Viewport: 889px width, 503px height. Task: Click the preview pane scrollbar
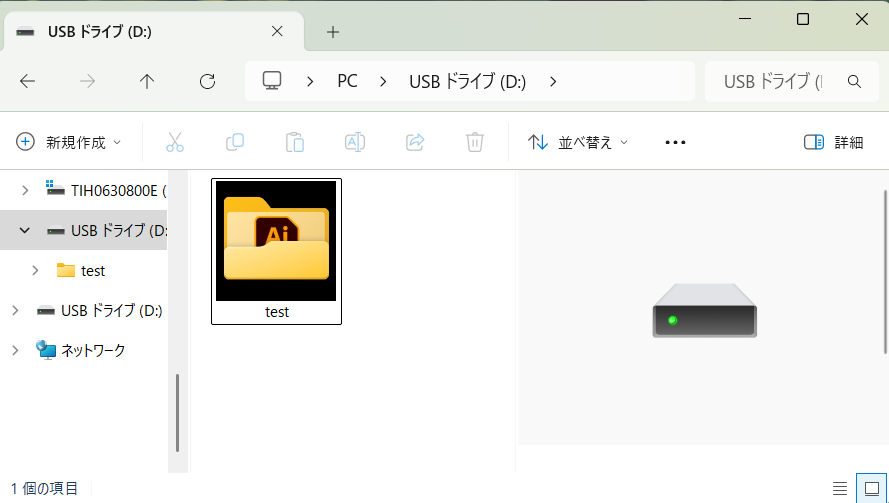886,272
